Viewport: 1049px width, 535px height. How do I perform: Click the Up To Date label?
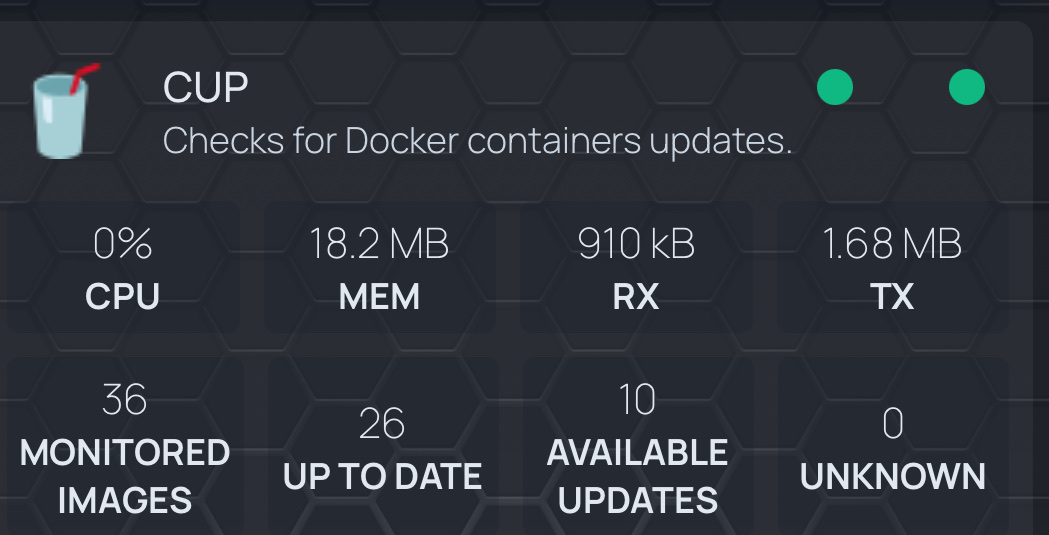pyautogui.click(x=382, y=476)
